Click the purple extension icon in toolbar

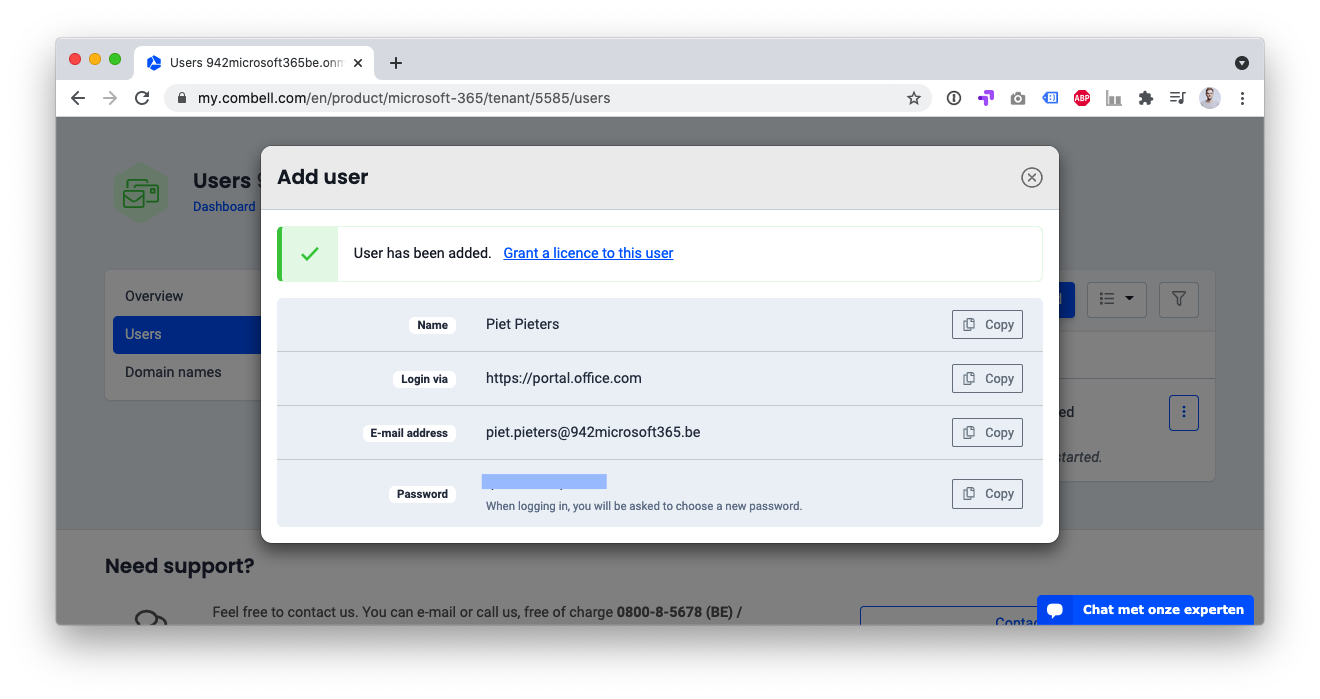[986, 98]
